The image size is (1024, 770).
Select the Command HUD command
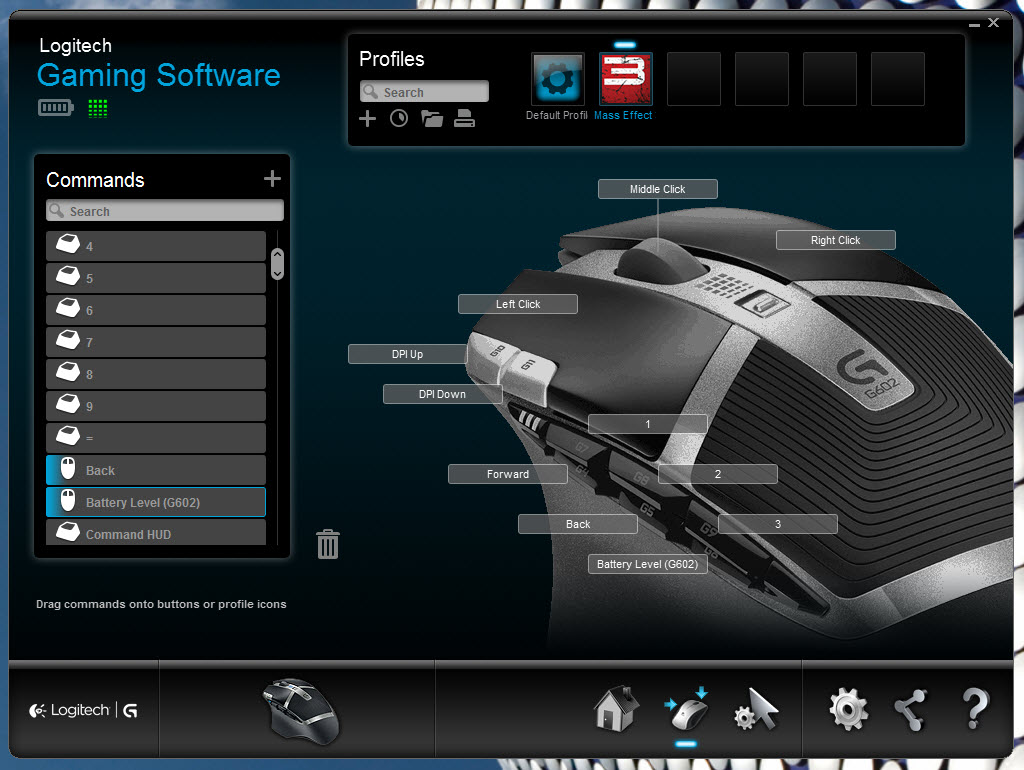pos(156,532)
